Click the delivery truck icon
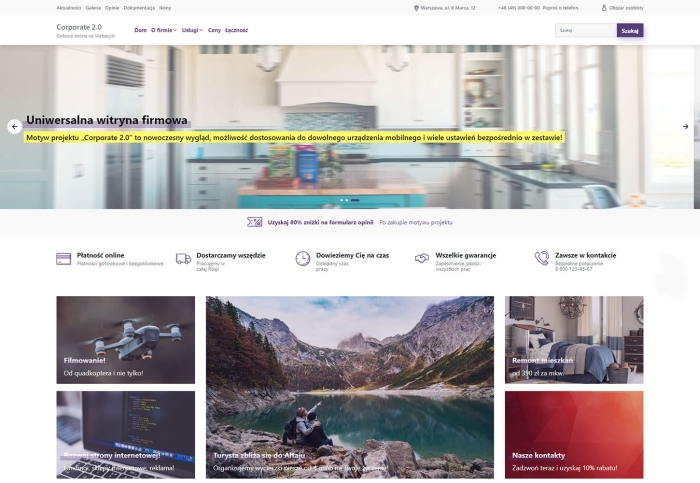Viewport: 700px width, 483px height. [183, 258]
